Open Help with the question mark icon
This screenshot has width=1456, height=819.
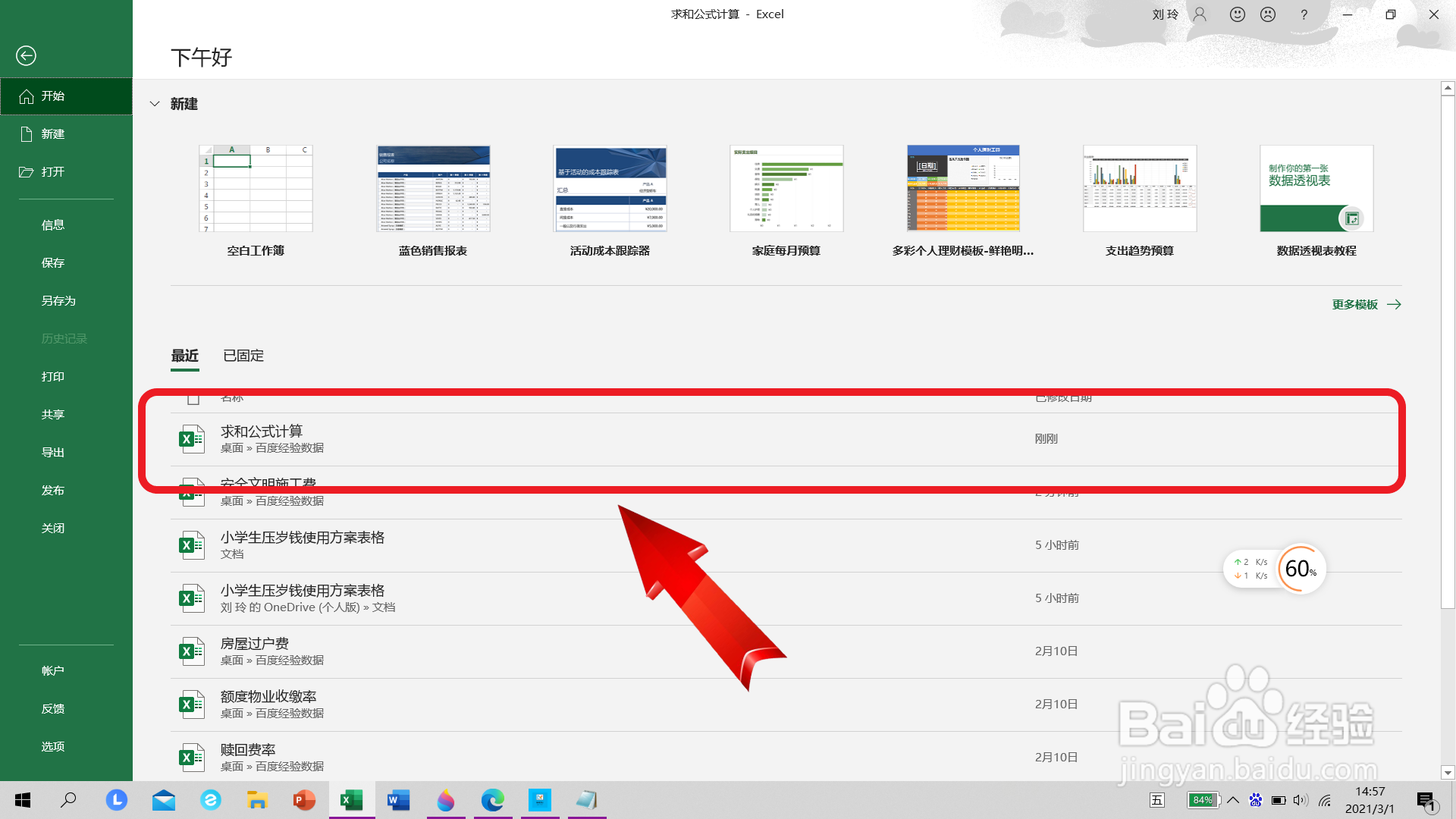pyautogui.click(x=1304, y=14)
